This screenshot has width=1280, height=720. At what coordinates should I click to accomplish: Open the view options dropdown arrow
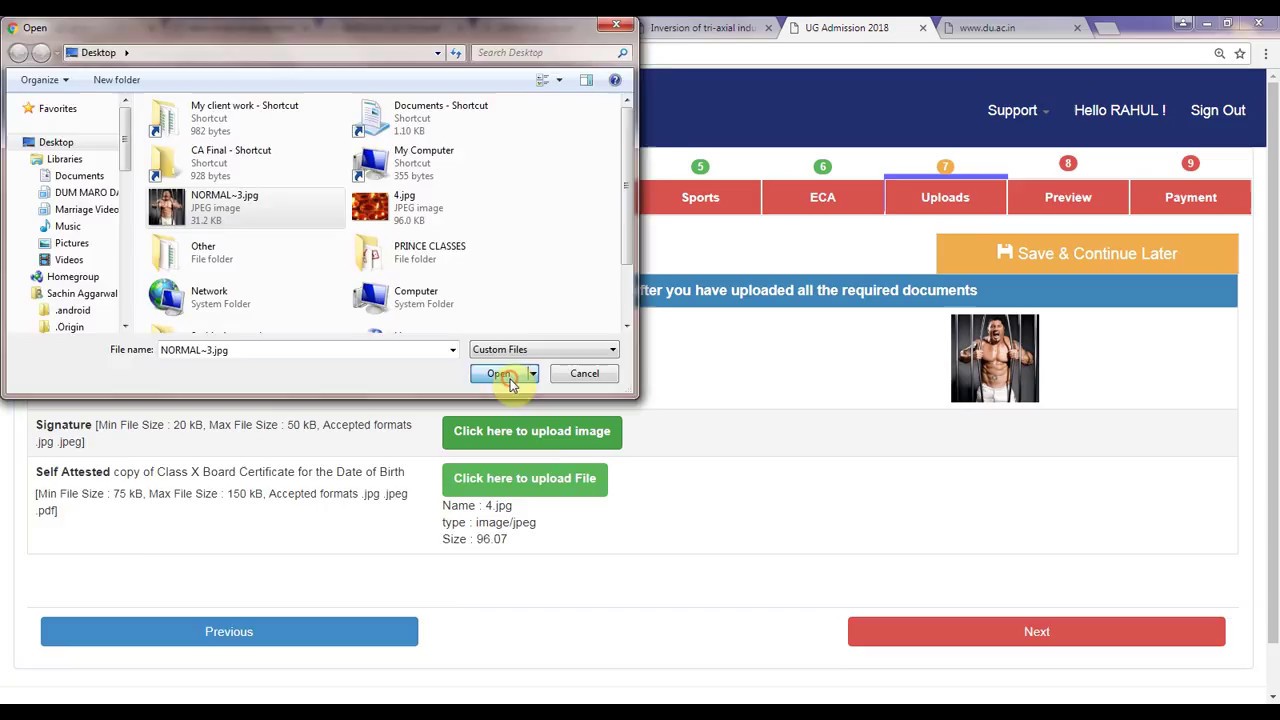click(x=559, y=80)
